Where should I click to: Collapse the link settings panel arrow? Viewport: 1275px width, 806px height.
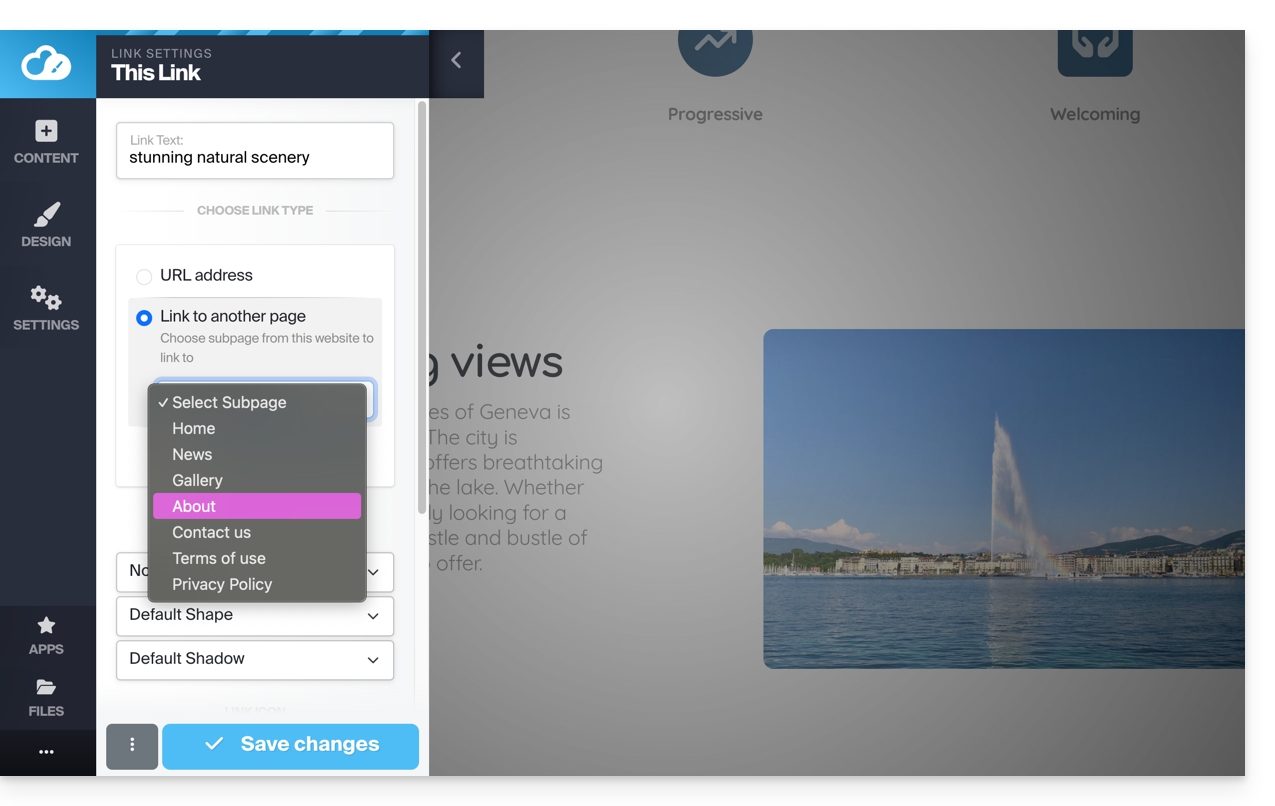click(456, 61)
